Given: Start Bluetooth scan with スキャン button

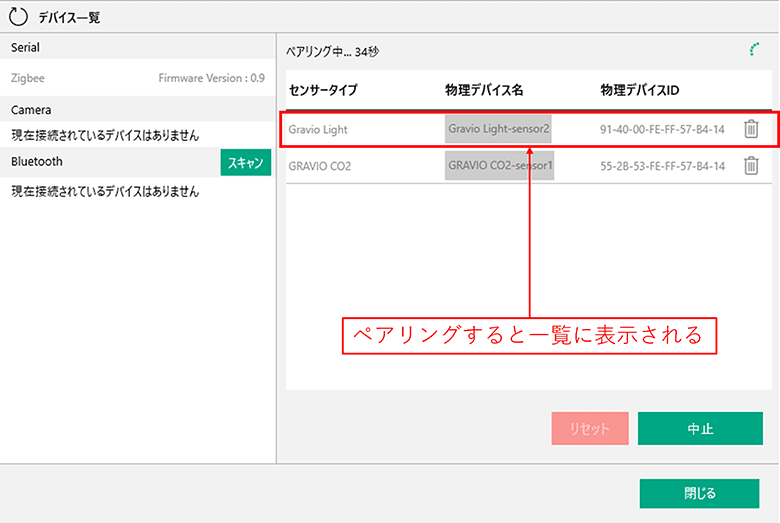Looking at the screenshot, I should pyautogui.click(x=246, y=162).
